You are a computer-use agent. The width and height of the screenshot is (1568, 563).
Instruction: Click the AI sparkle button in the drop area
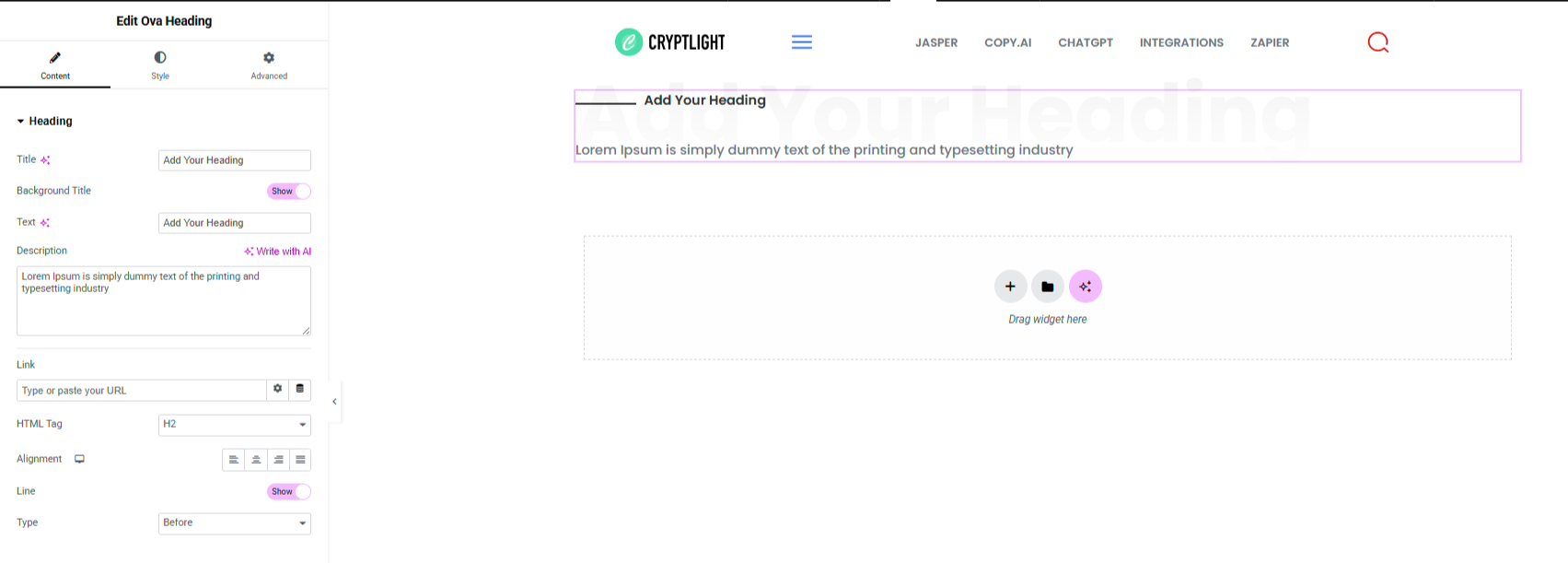tap(1086, 287)
